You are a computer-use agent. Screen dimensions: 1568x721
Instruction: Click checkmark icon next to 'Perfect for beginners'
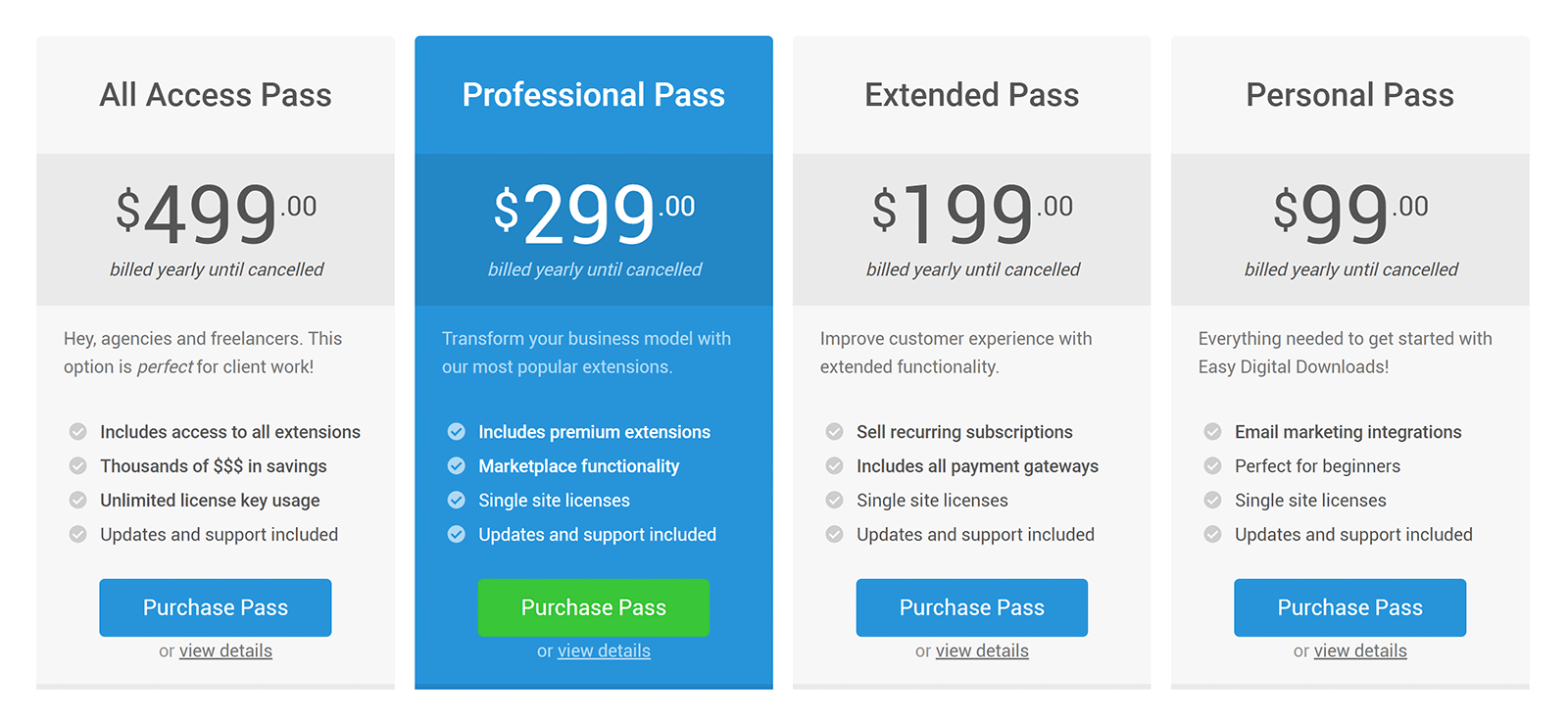pos(1212,466)
